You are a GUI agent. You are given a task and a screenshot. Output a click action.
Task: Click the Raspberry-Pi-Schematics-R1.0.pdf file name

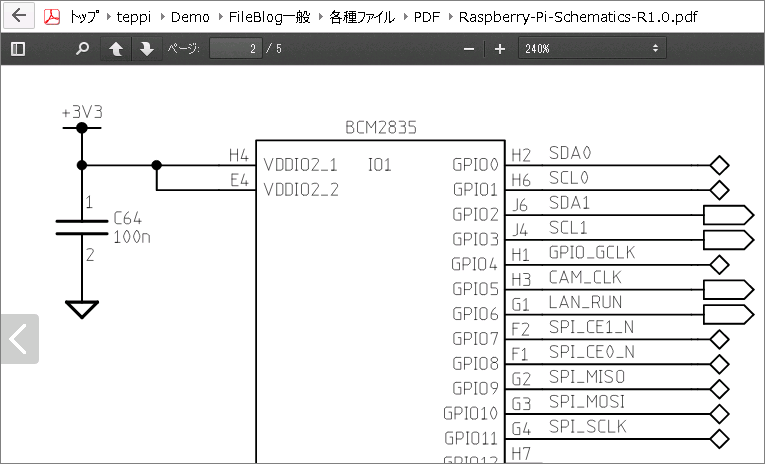pos(578,17)
